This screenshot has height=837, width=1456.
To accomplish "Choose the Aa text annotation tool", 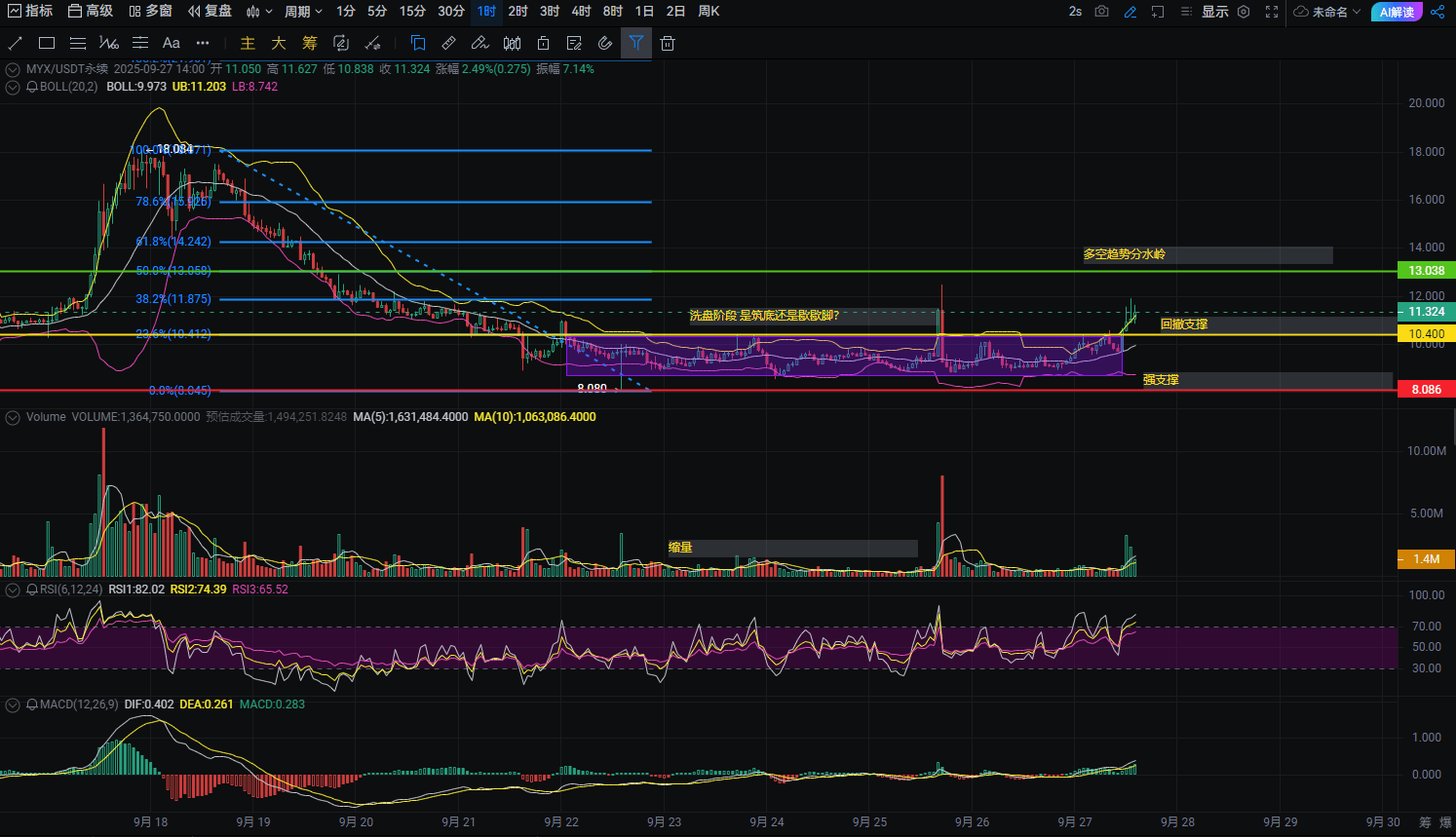I will point(172,43).
